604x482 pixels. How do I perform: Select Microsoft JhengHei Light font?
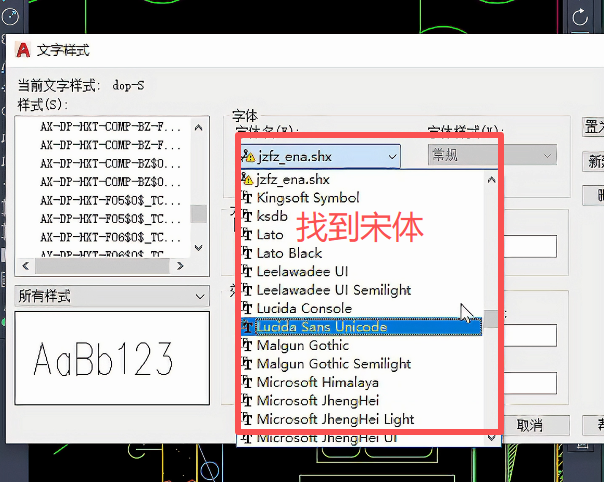click(335, 419)
